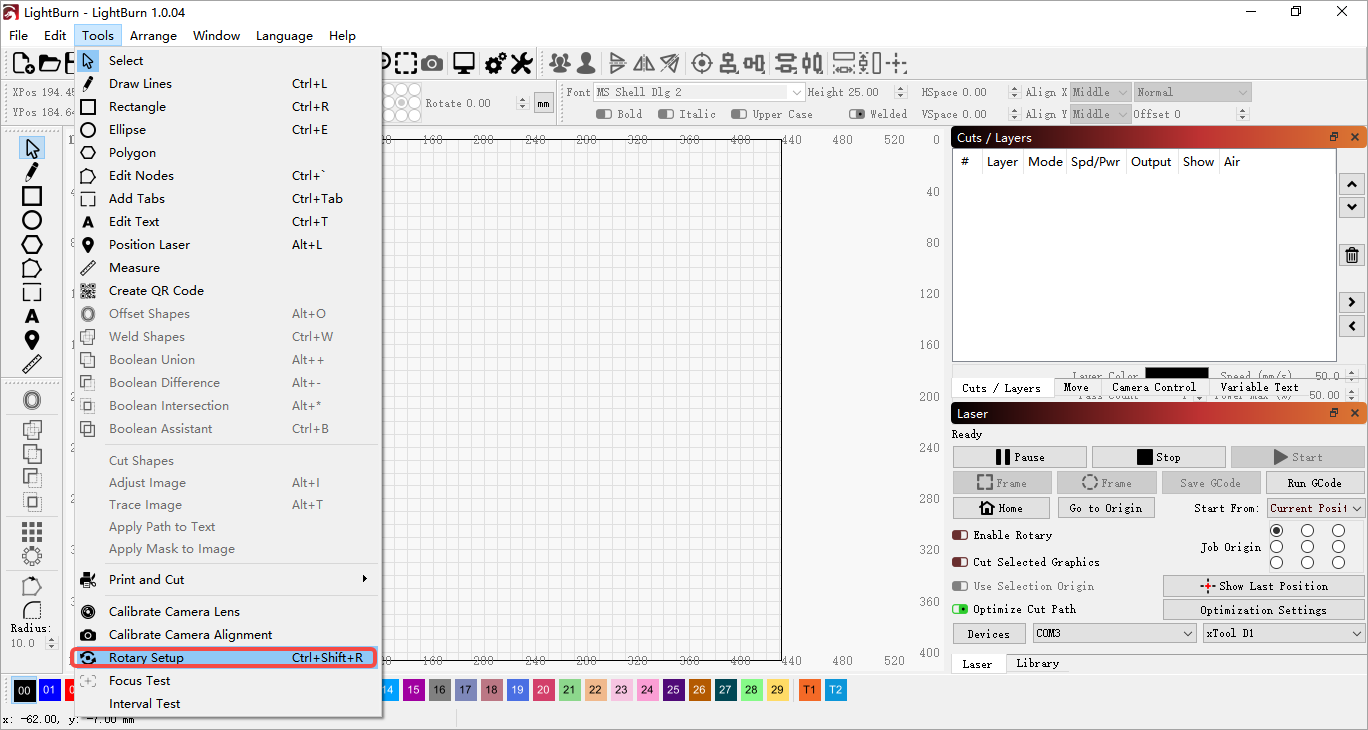Open settings with the gears icon
This screenshot has width=1368, height=730.
tap(495, 63)
